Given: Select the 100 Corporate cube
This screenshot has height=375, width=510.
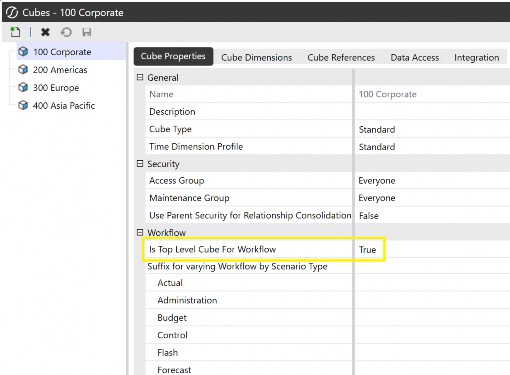Looking at the screenshot, I should [x=62, y=52].
